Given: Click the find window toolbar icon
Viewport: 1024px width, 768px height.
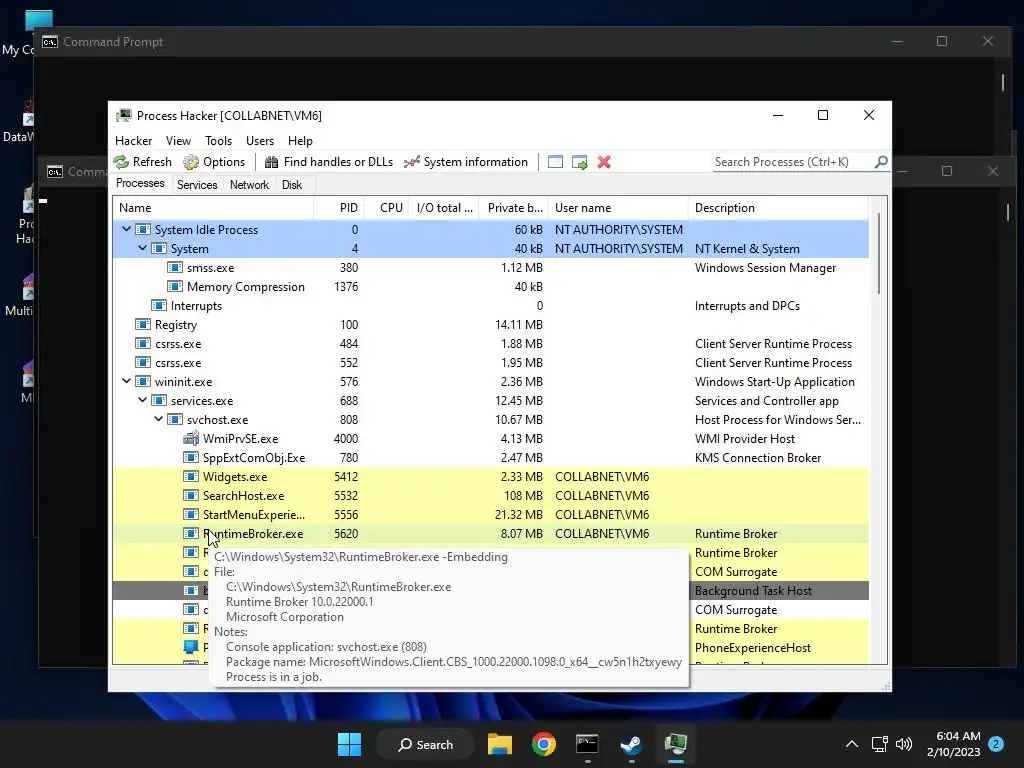Looking at the screenshot, I should [555, 162].
